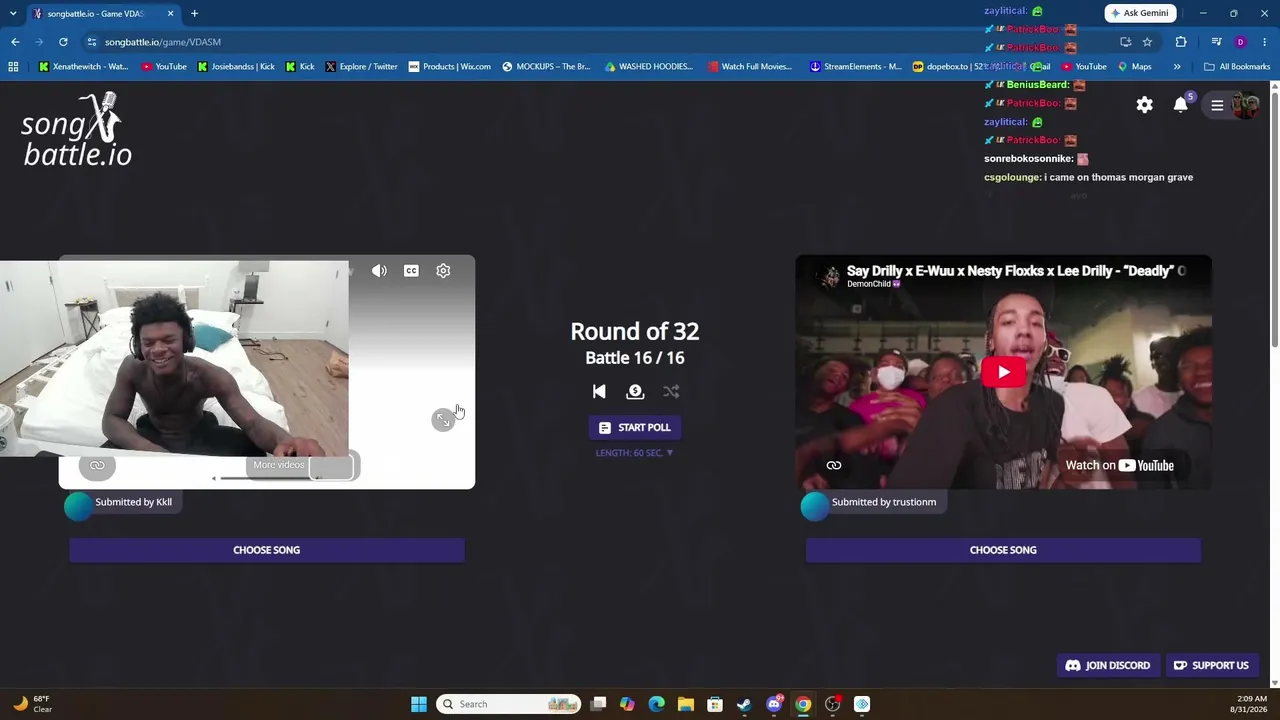The image size is (1280, 720).
Task: Select the songbattle.io browser tab
Action: [103, 14]
